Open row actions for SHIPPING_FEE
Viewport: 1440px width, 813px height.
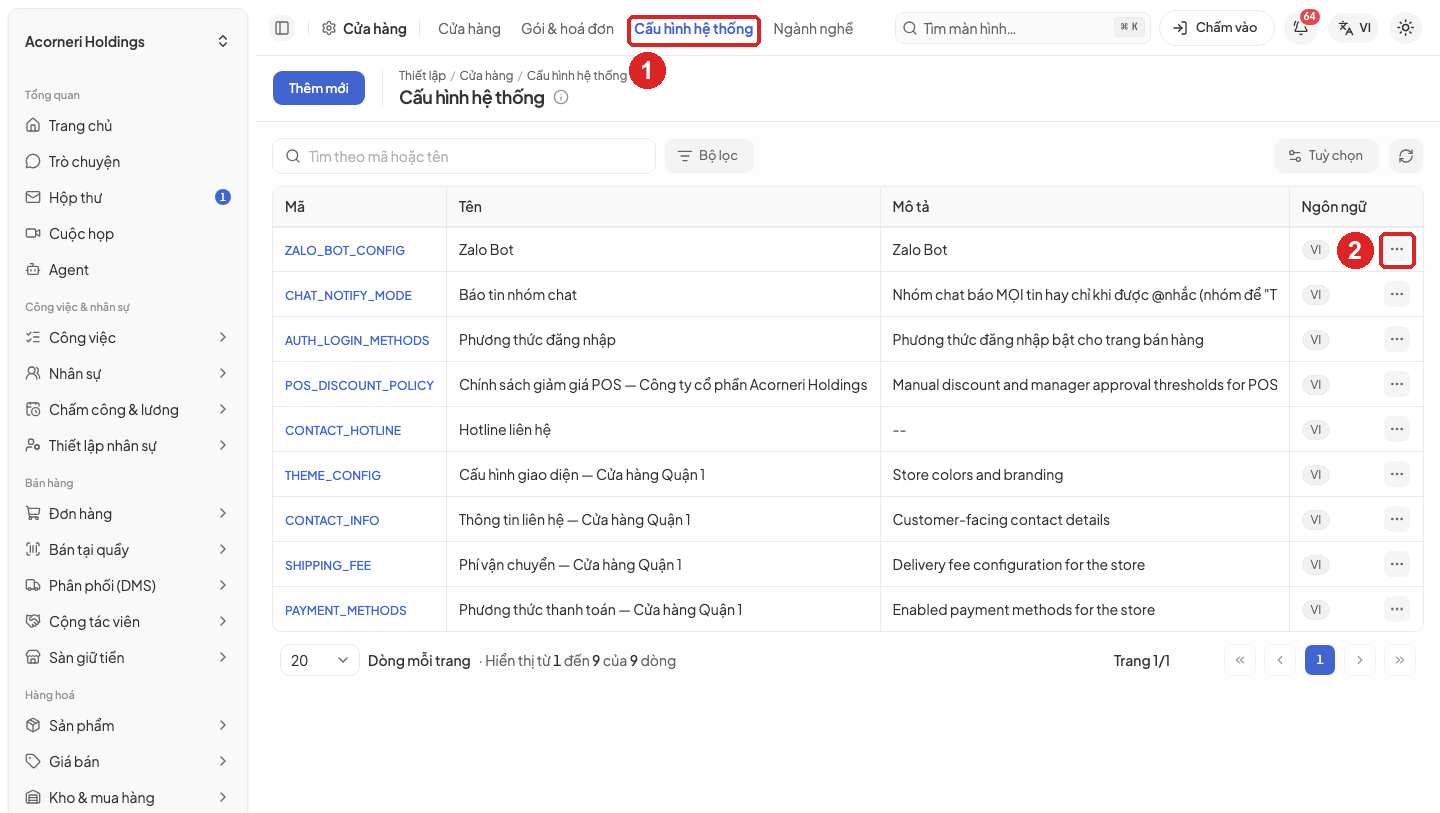[1397, 564]
